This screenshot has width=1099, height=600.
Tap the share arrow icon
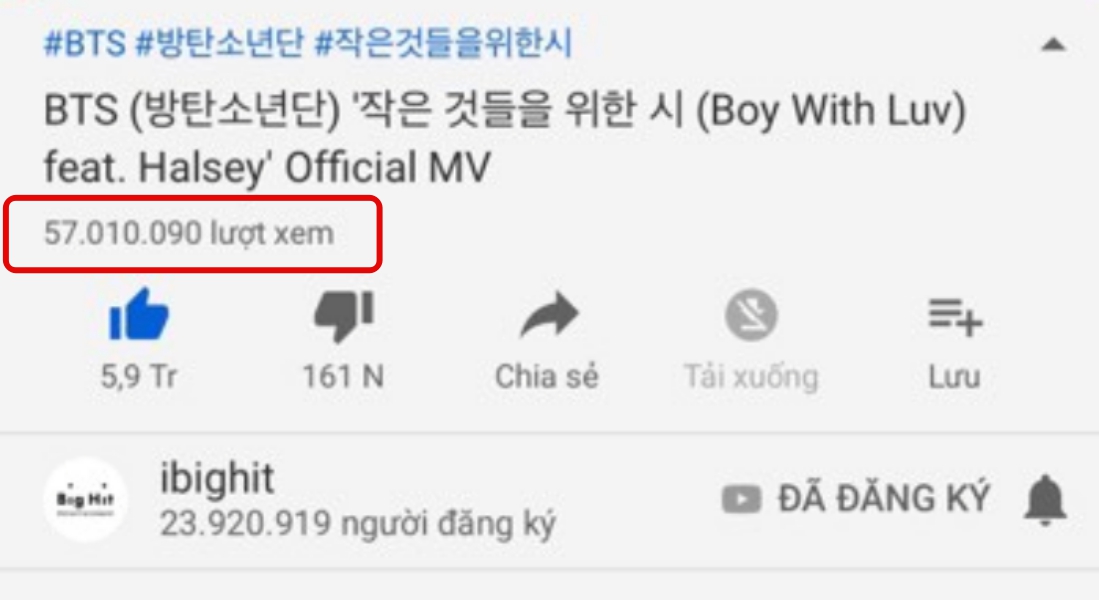(x=549, y=315)
